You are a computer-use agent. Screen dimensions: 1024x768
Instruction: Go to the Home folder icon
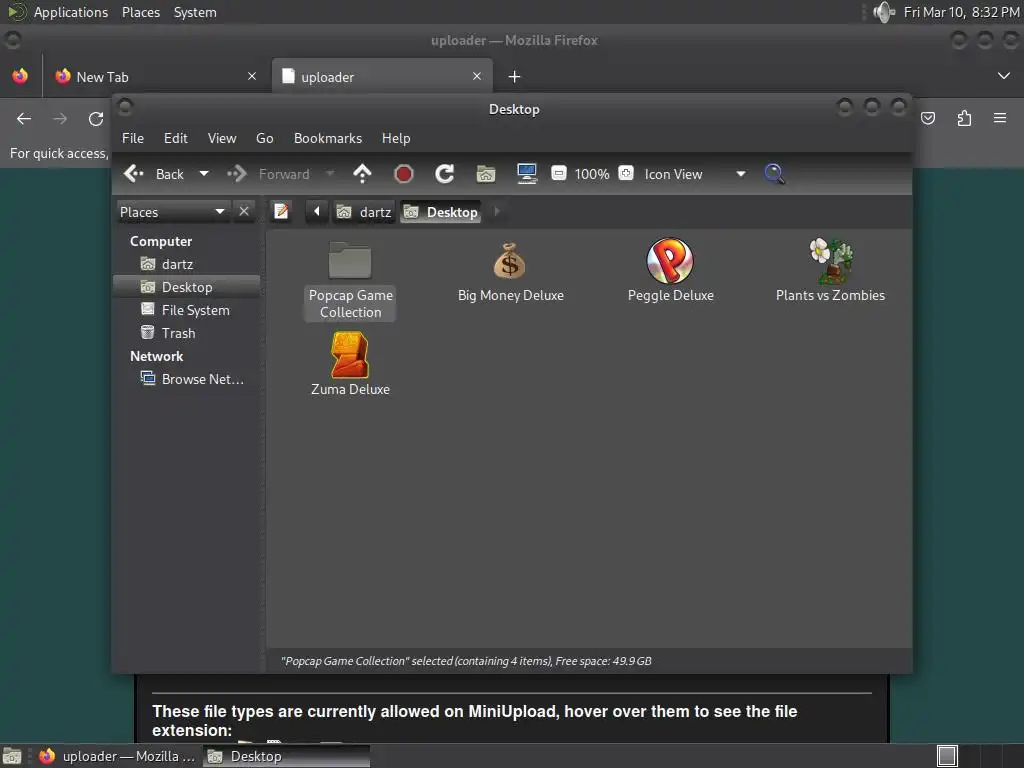486,174
